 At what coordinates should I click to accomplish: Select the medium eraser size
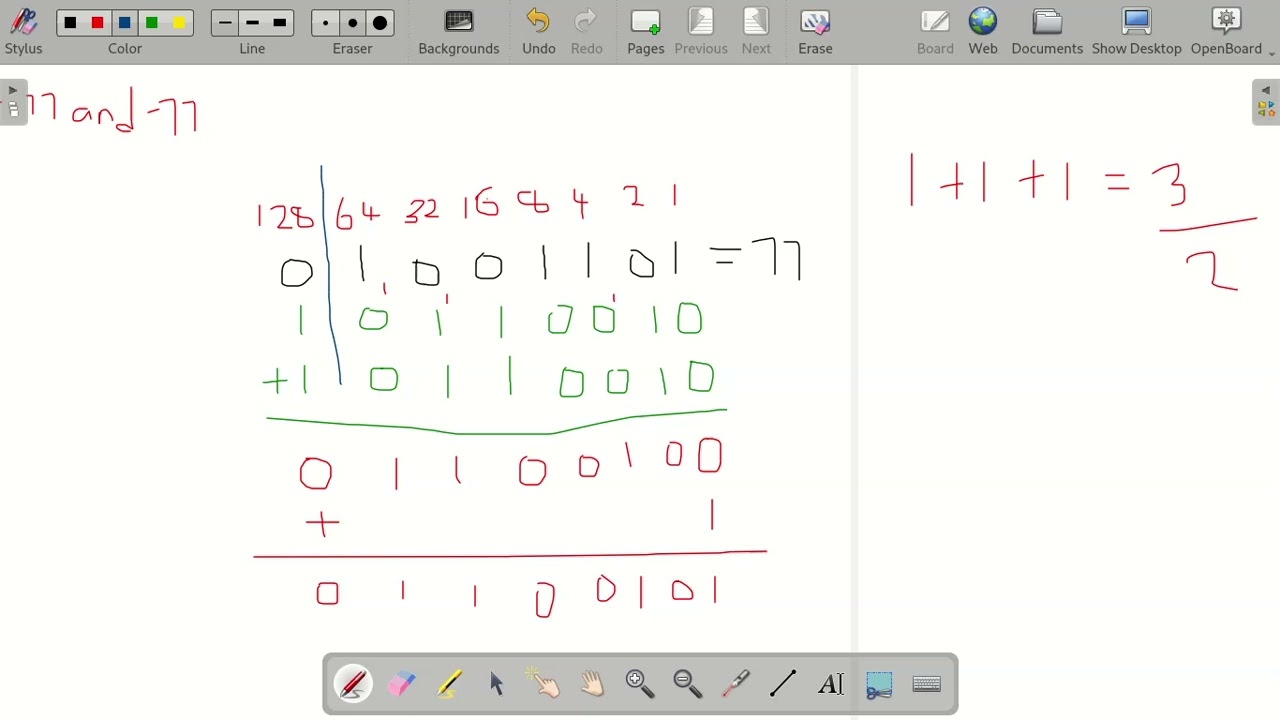352,23
